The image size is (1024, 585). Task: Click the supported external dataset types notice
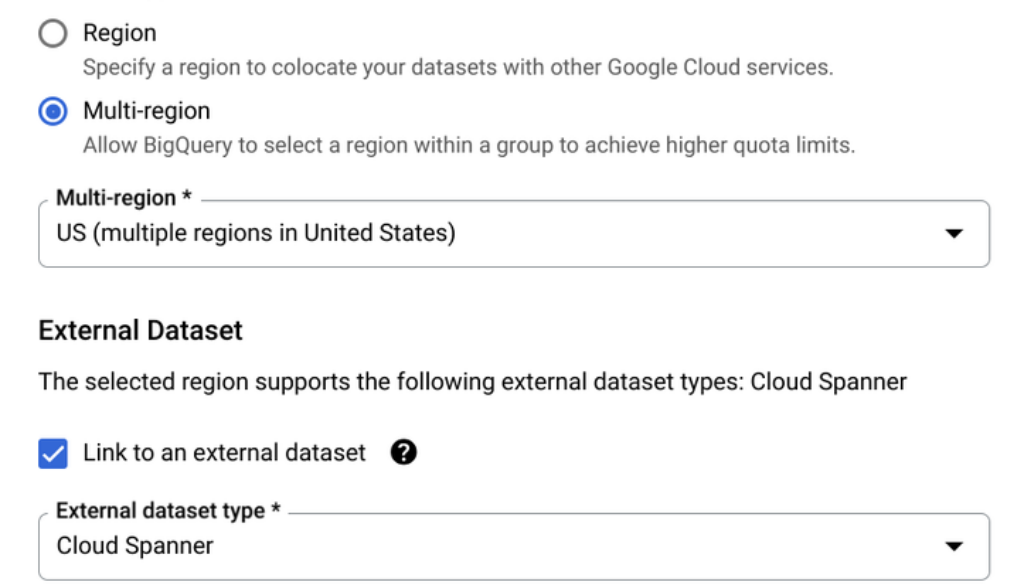pos(472,382)
